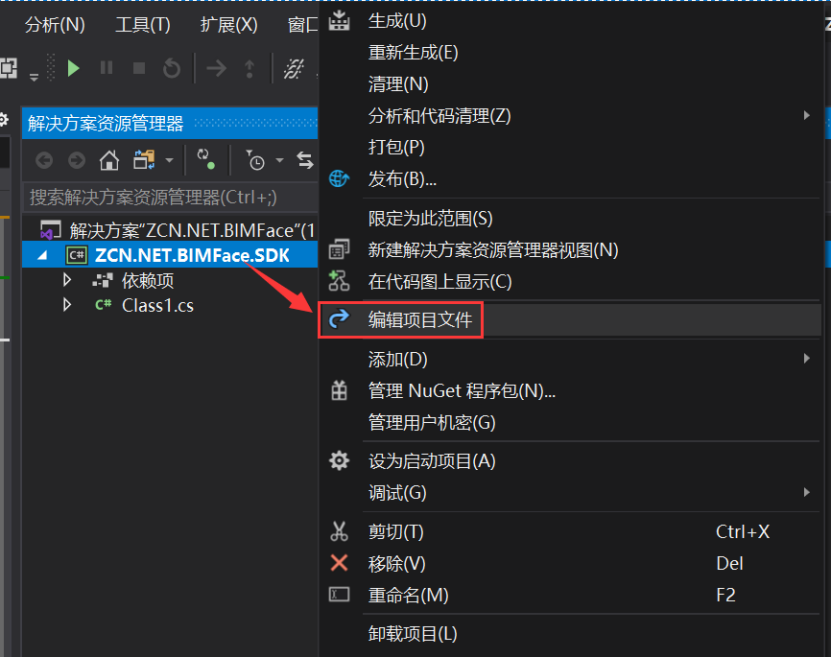Toggle the pending changes filter clock icon
The width and height of the screenshot is (831, 657).
point(257,161)
